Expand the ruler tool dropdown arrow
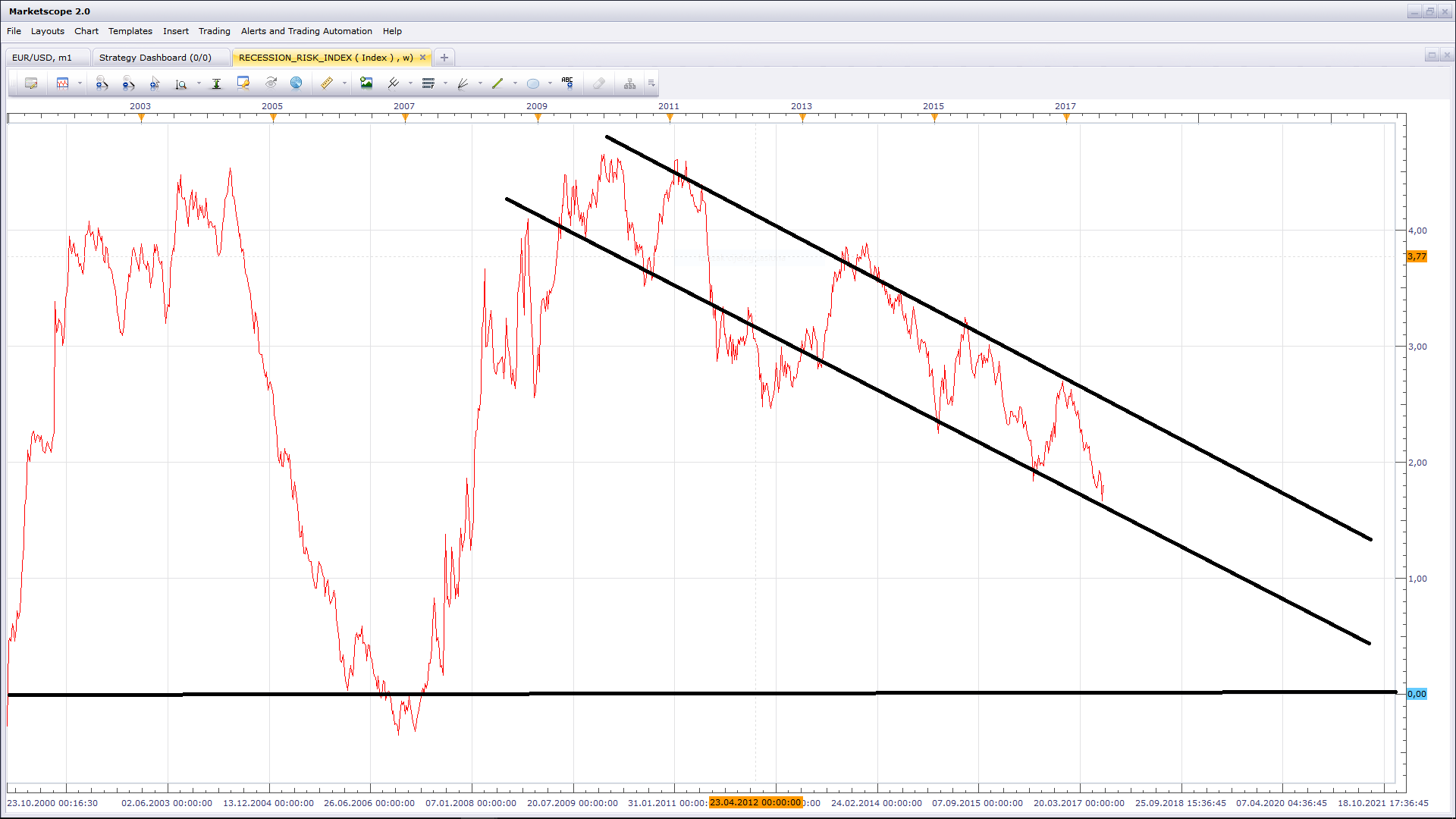 pyautogui.click(x=344, y=83)
